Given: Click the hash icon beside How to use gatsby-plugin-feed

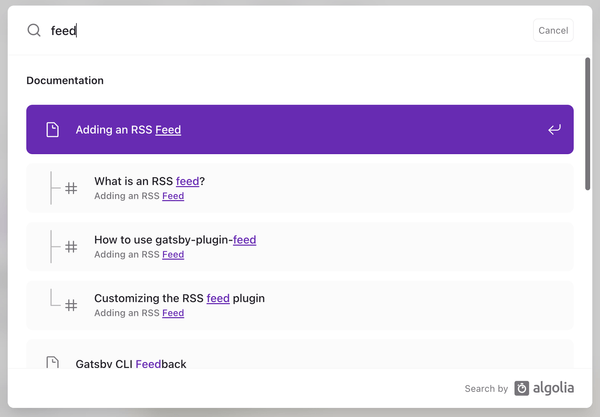Looking at the screenshot, I should (71, 247).
